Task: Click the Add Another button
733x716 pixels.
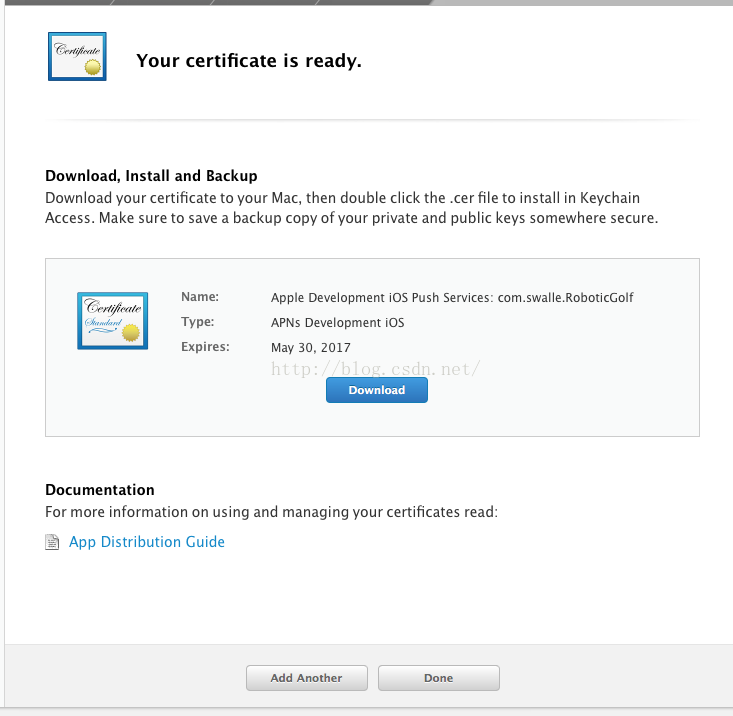Action: point(307,678)
